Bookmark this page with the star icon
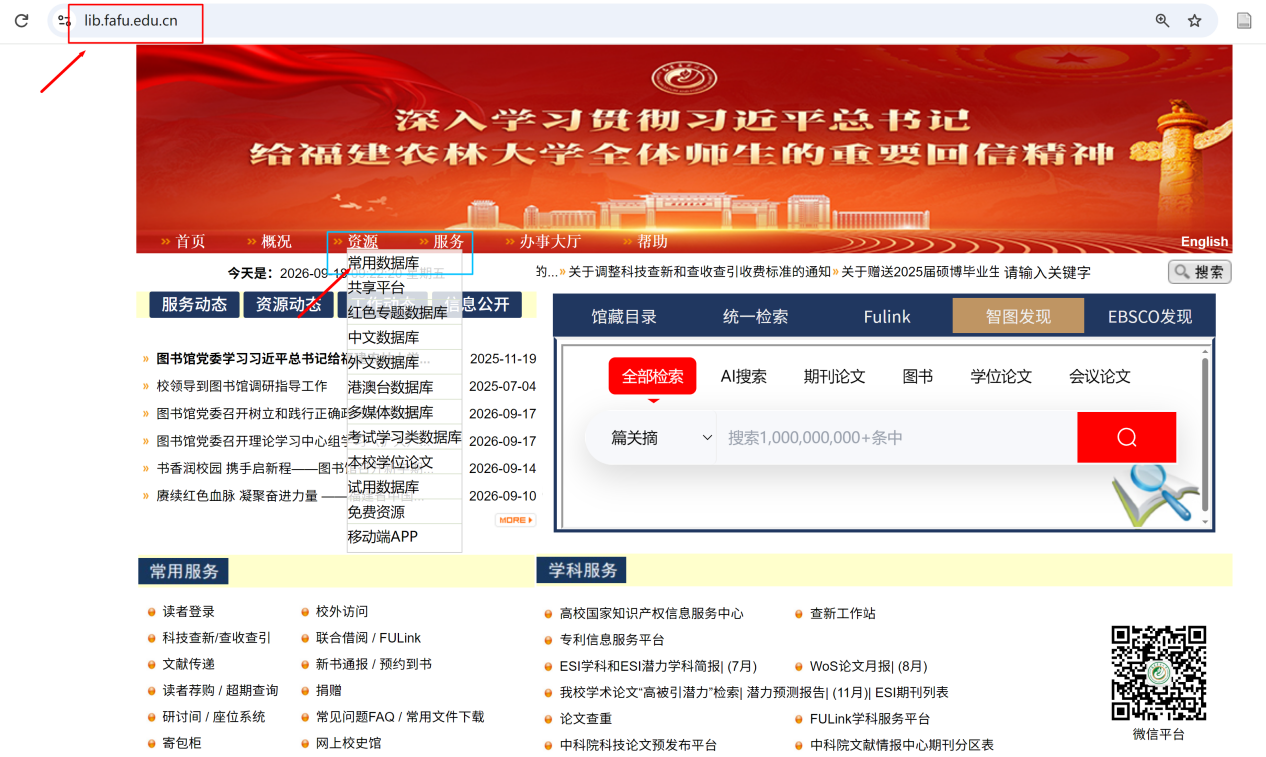This screenshot has width=1266, height=757. click(x=1194, y=20)
